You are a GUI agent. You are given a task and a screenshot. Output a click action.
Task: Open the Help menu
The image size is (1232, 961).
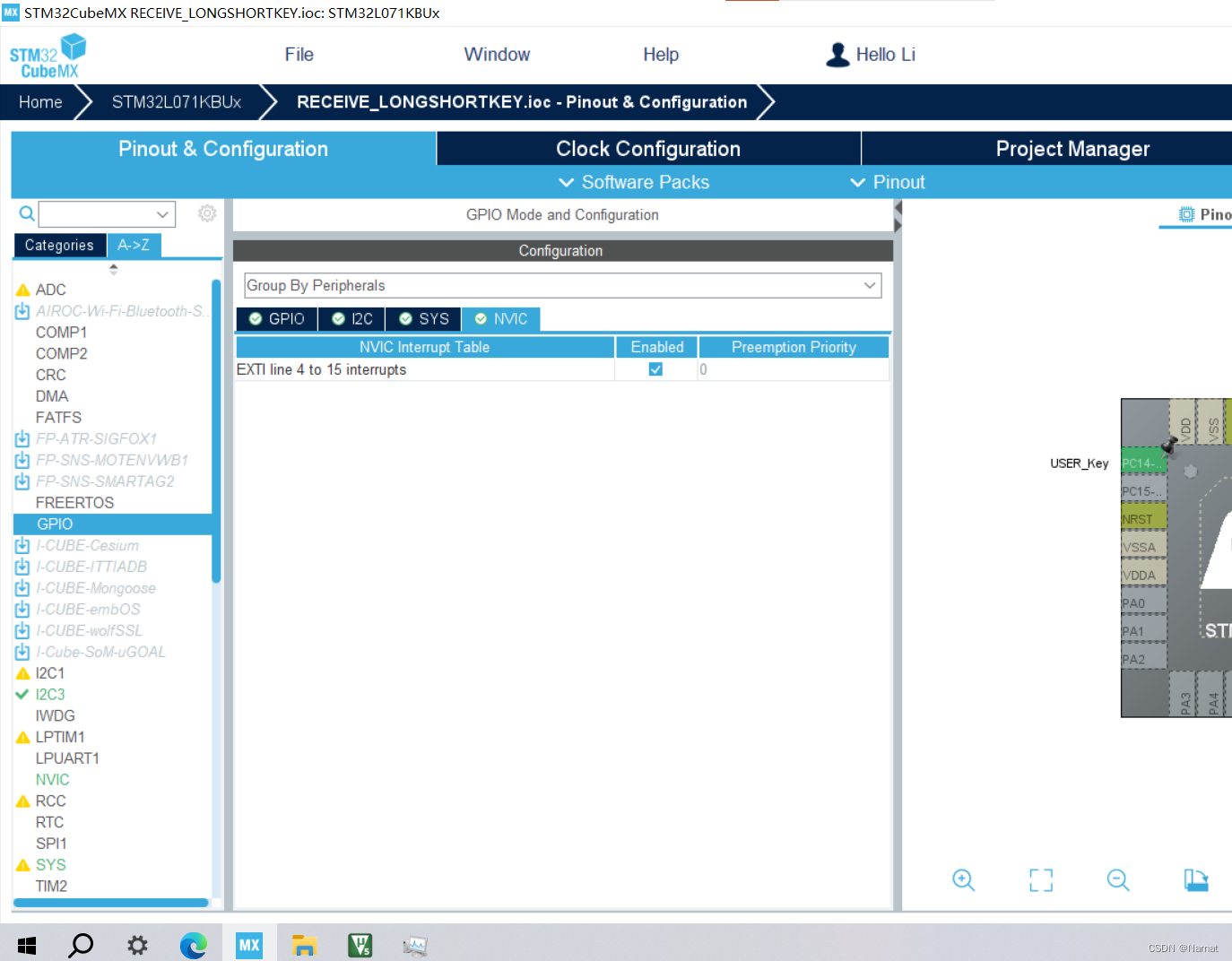(x=661, y=55)
